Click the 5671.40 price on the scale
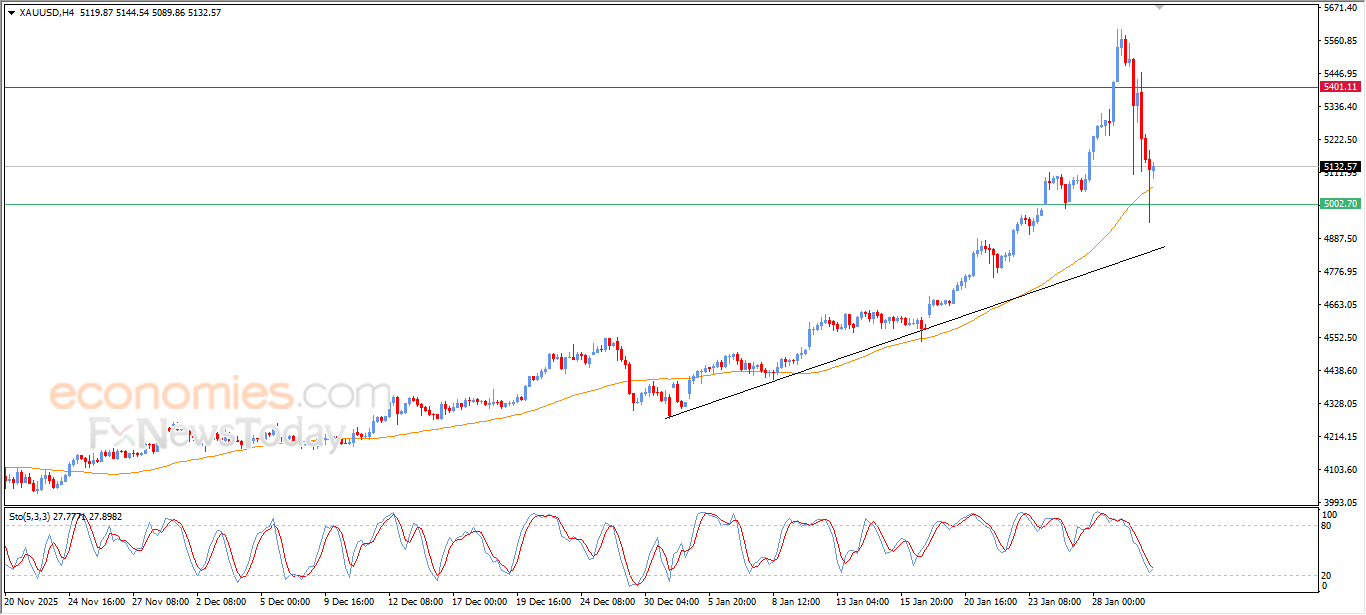This screenshot has width=1366, height=615. pos(1340,8)
